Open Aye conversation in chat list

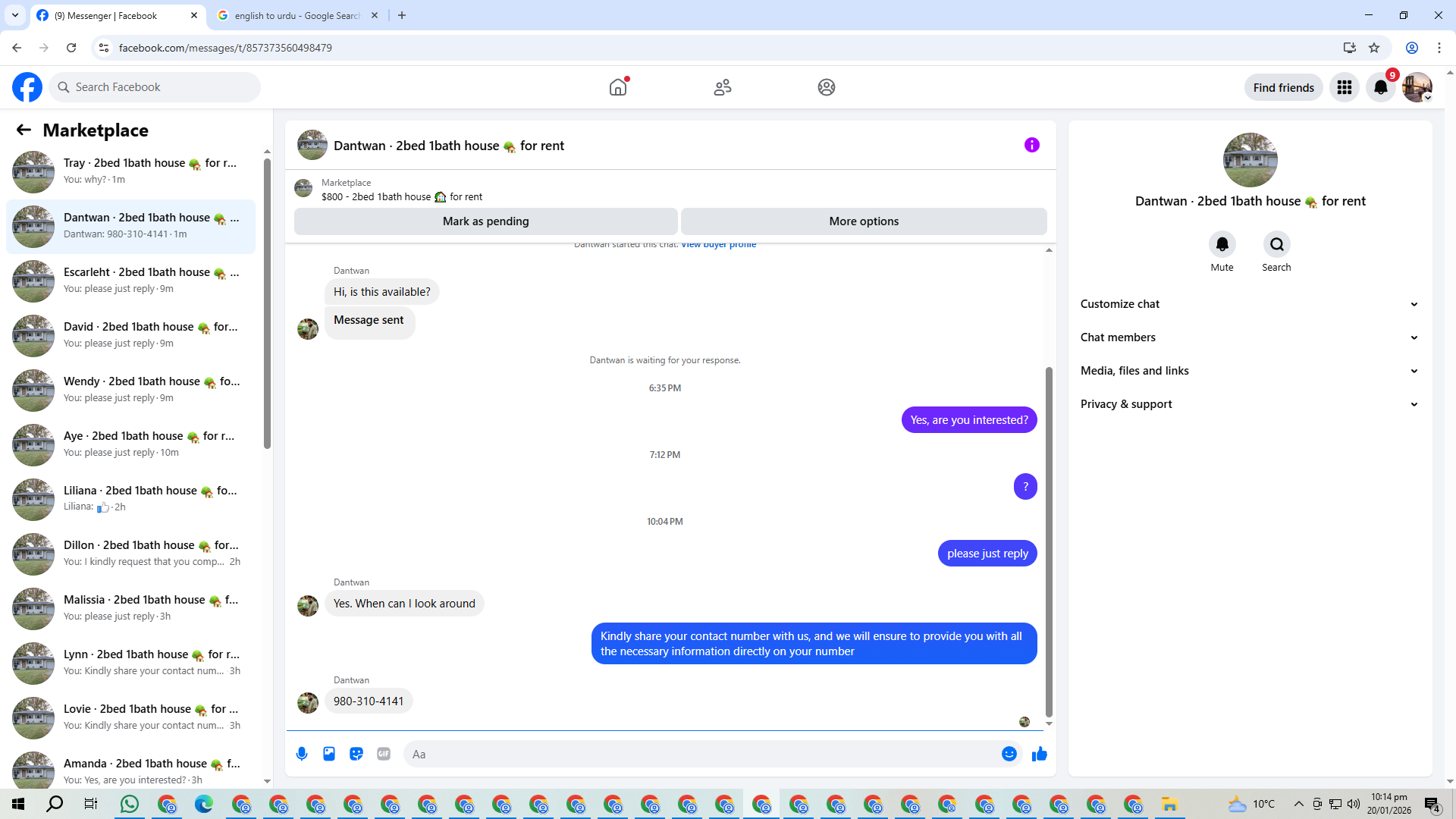(x=131, y=444)
